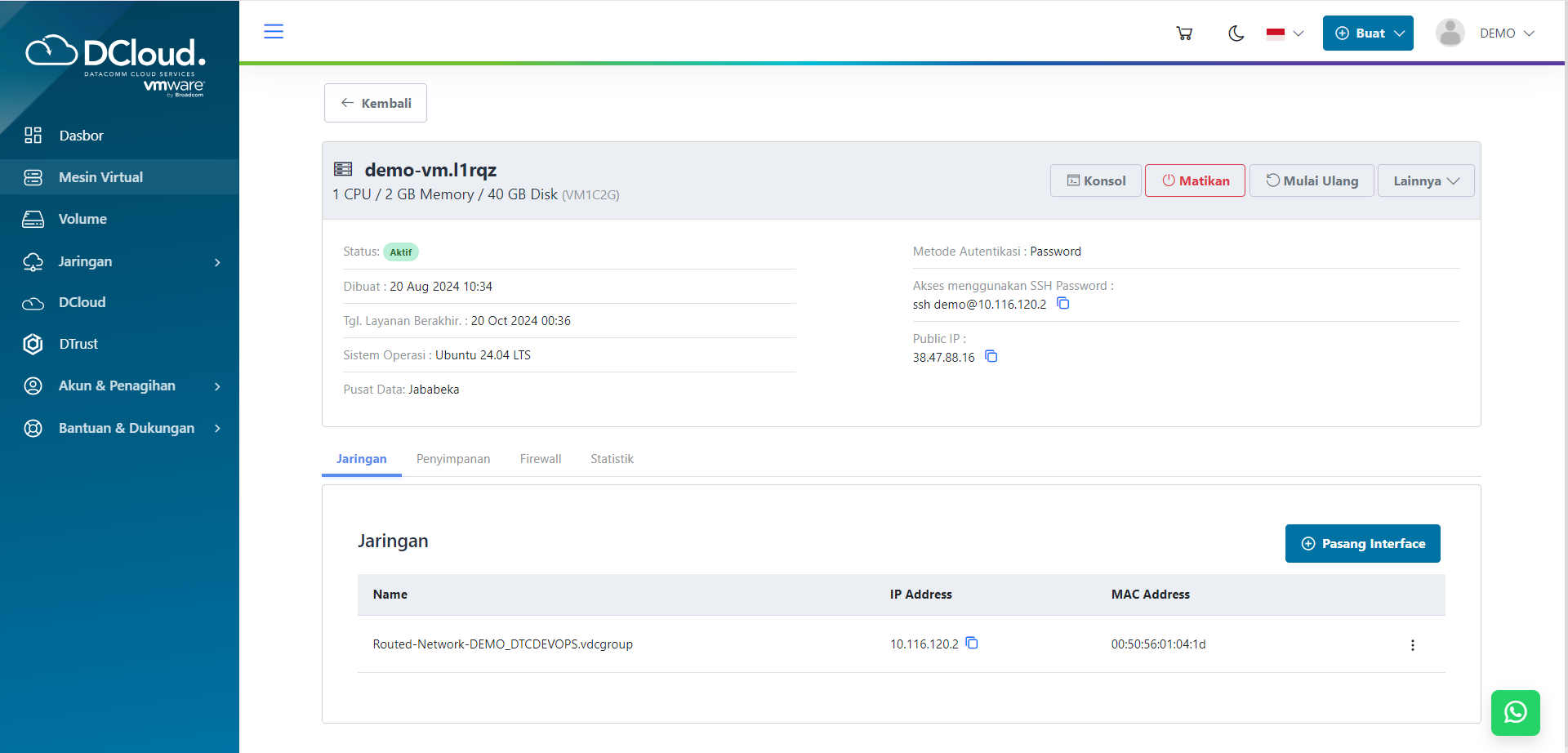Screen dimensions: 1568x753
Task: Open the language flag dropdown
Action: 1285,33
